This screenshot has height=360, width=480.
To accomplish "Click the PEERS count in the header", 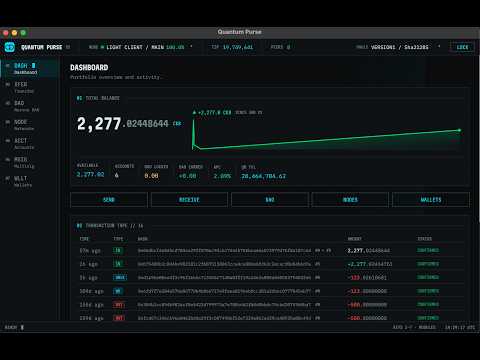I will click(x=288, y=47).
